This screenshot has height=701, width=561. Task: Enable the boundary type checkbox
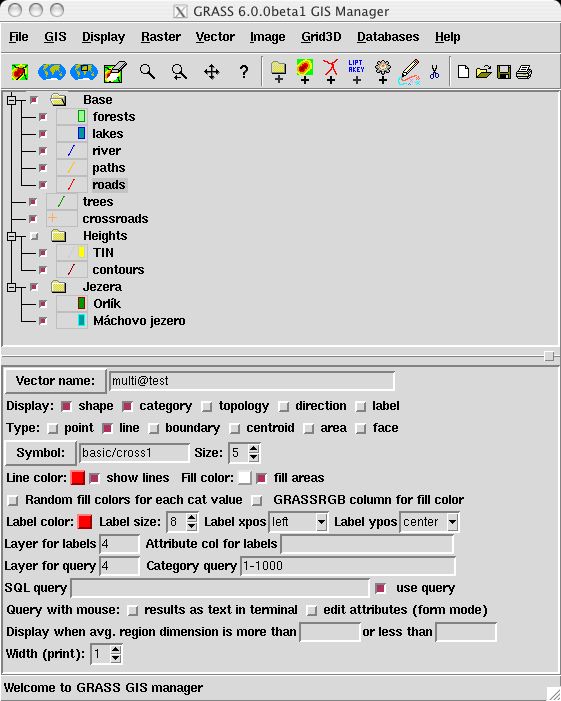pos(153,428)
